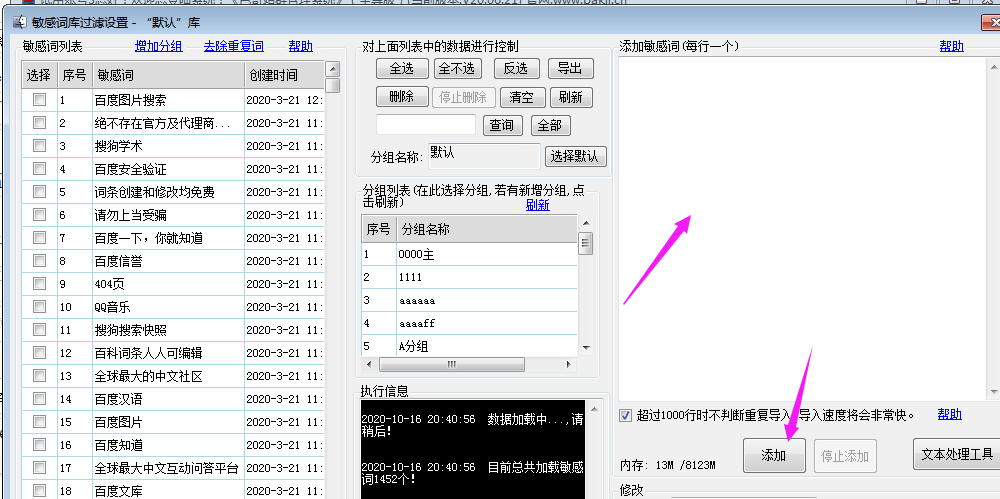Click 帮助 link above add-word text area
Viewport: 1000px width, 499px height.
(952, 46)
